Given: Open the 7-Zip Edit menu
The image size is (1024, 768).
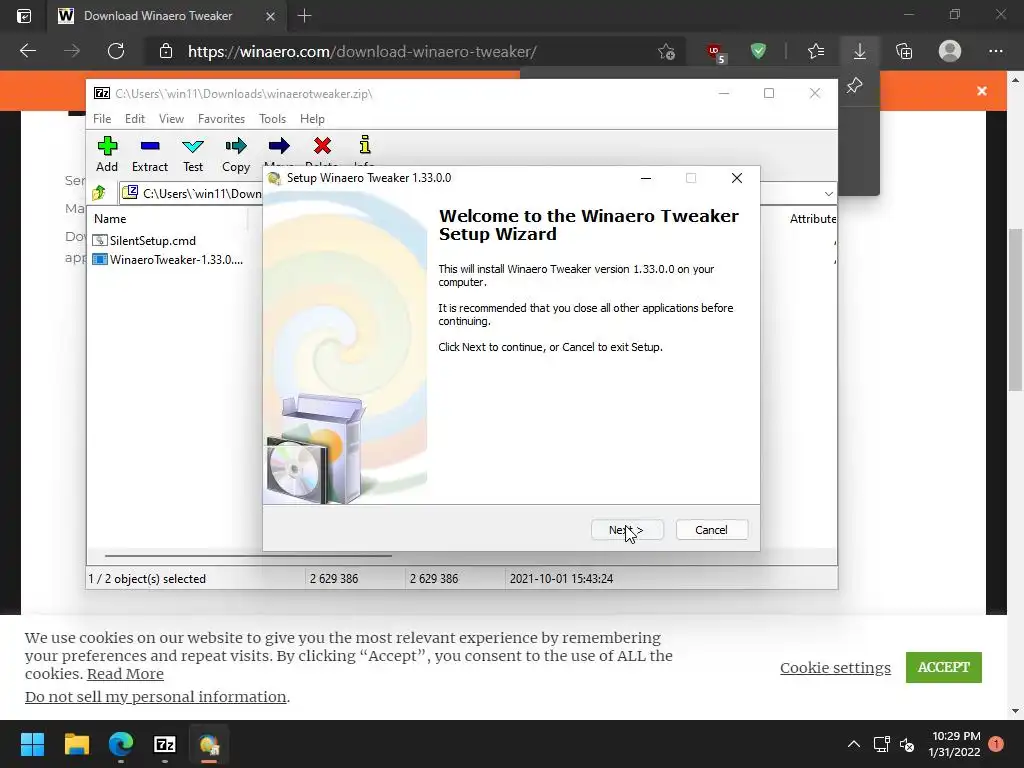Looking at the screenshot, I should (135, 119).
